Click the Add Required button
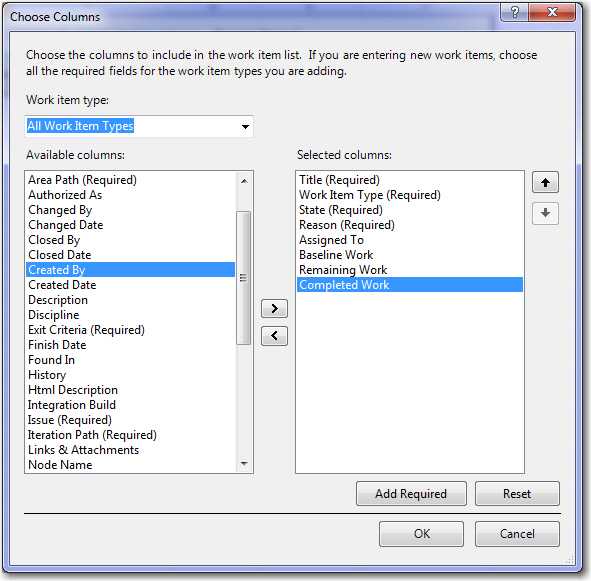This screenshot has width=591, height=581. click(x=411, y=494)
